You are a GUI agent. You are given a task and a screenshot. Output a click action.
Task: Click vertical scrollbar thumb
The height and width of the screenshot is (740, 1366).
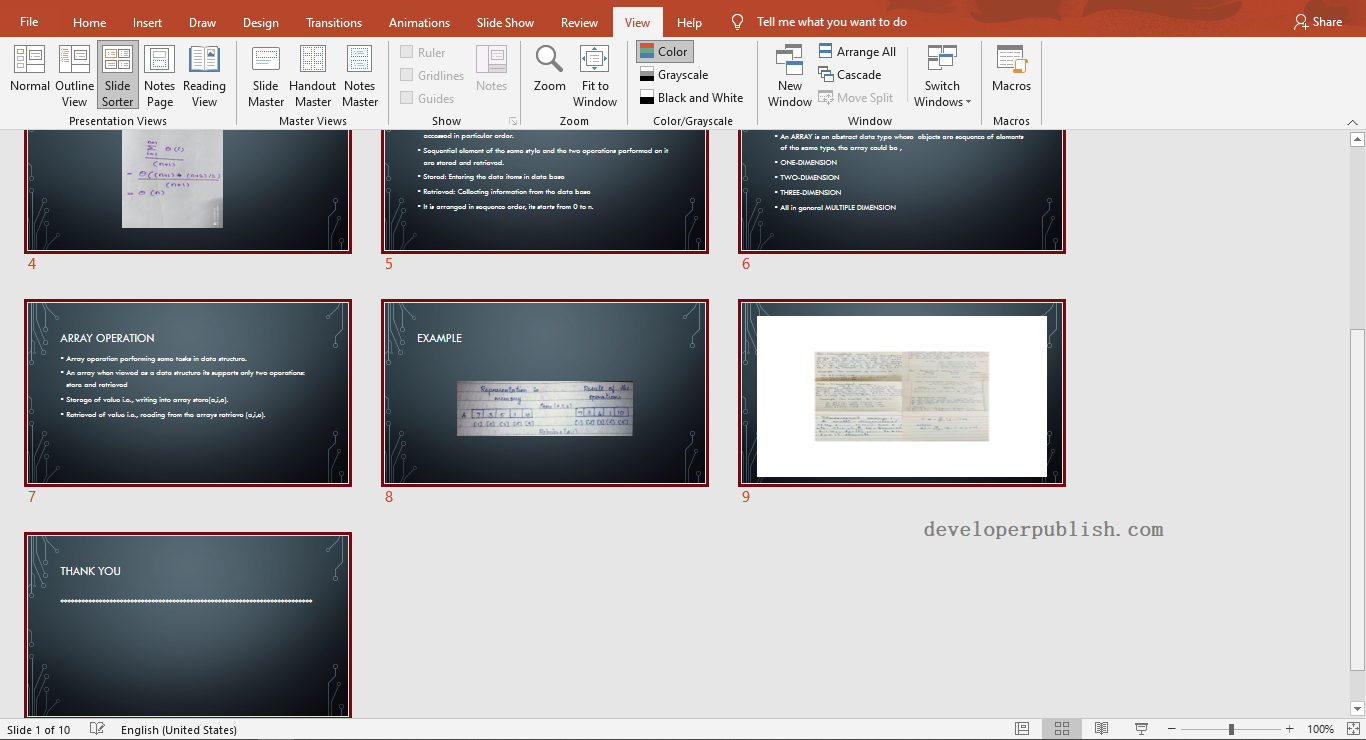[1356, 499]
